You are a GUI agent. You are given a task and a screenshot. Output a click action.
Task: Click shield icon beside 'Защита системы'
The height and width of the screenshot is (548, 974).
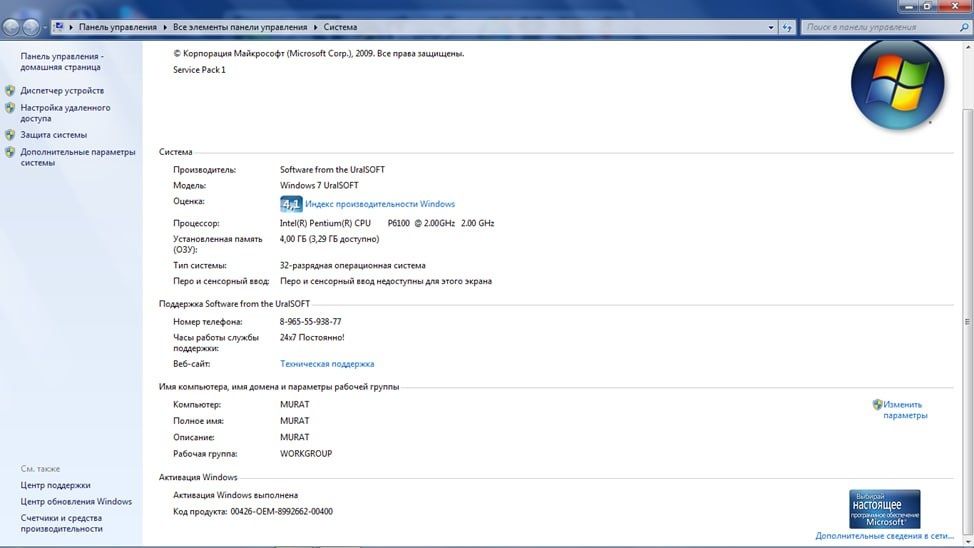click(10, 134)
